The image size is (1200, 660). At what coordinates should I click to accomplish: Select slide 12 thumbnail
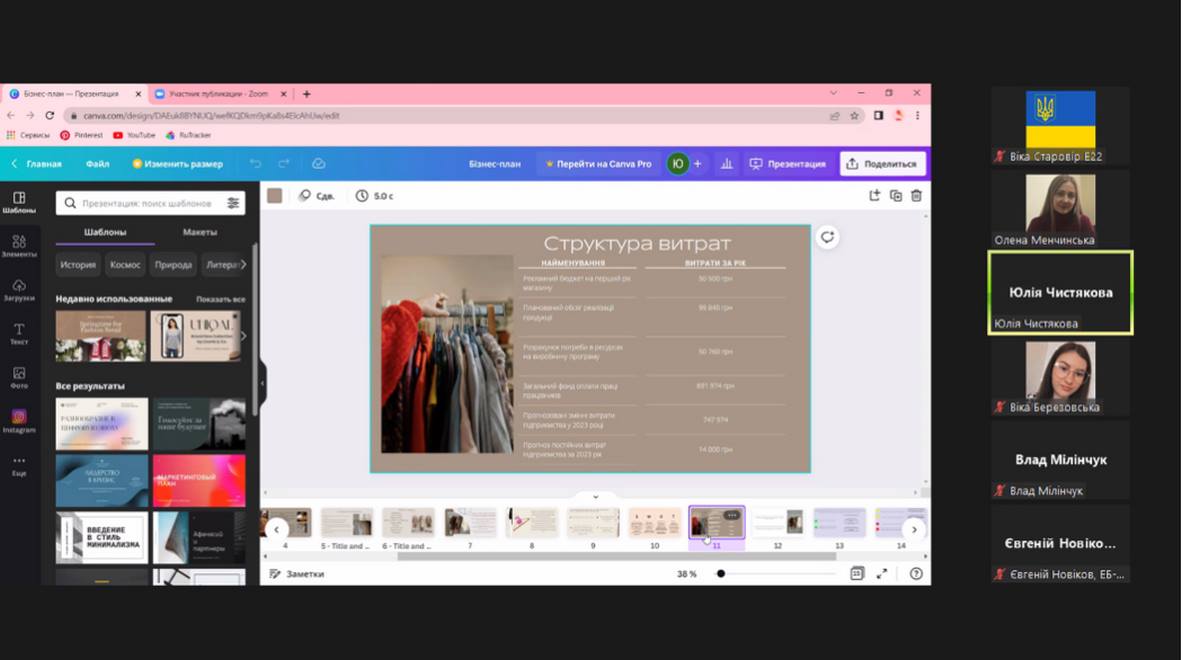(x=777, y=523)
